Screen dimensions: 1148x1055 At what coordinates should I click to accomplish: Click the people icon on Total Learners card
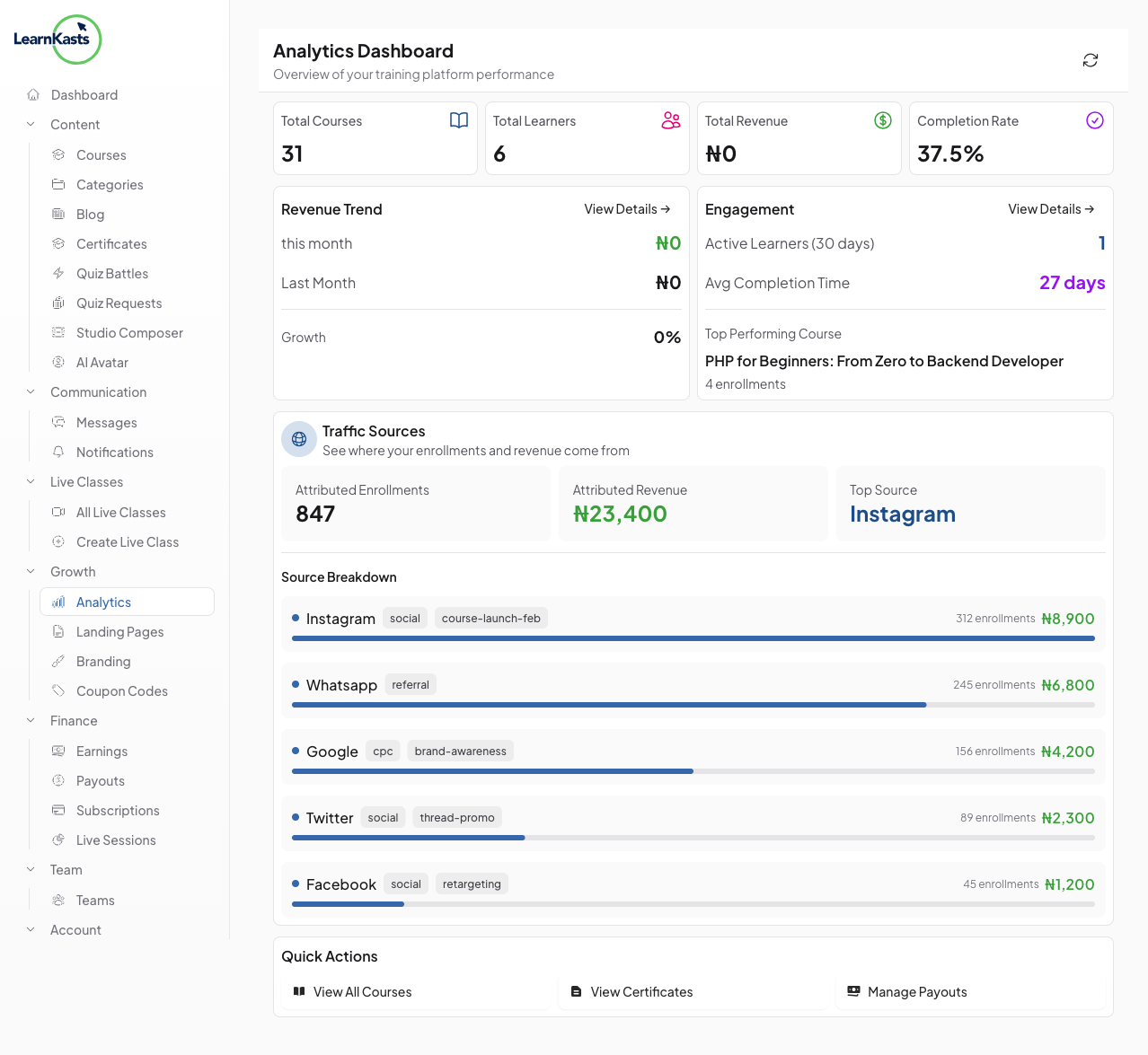tap(670, 120)
